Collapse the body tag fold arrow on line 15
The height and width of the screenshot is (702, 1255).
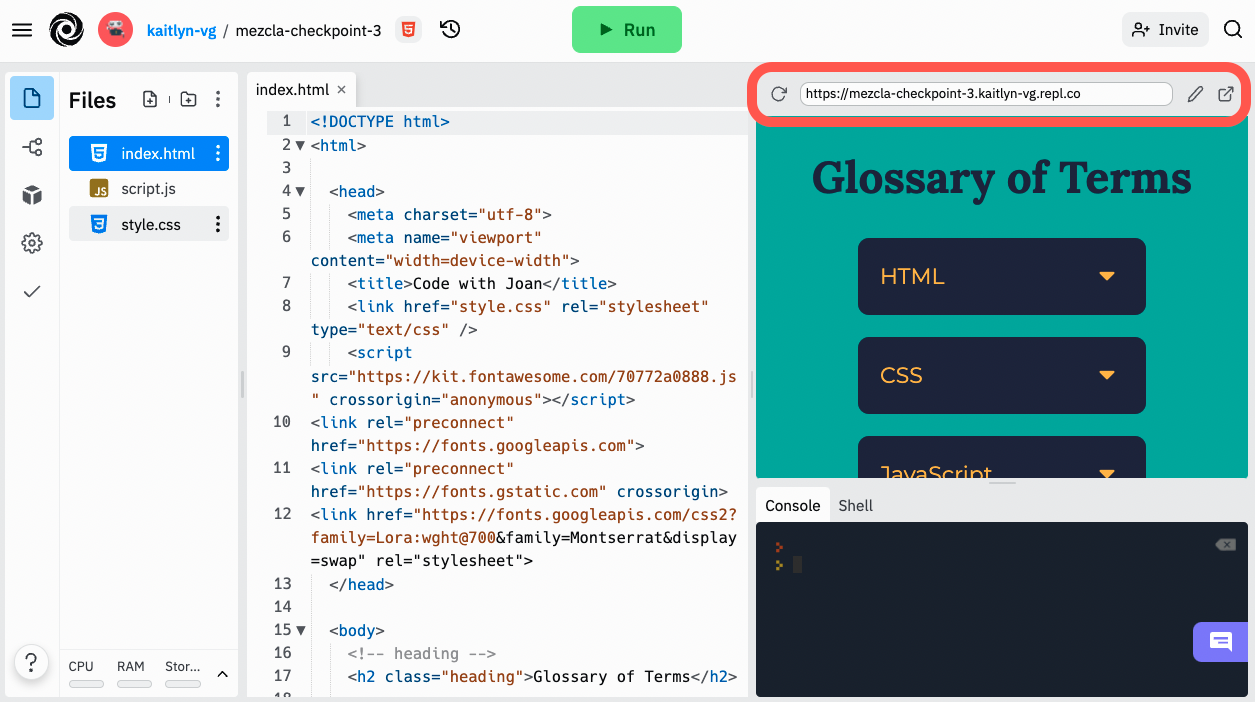coord(300,630)
